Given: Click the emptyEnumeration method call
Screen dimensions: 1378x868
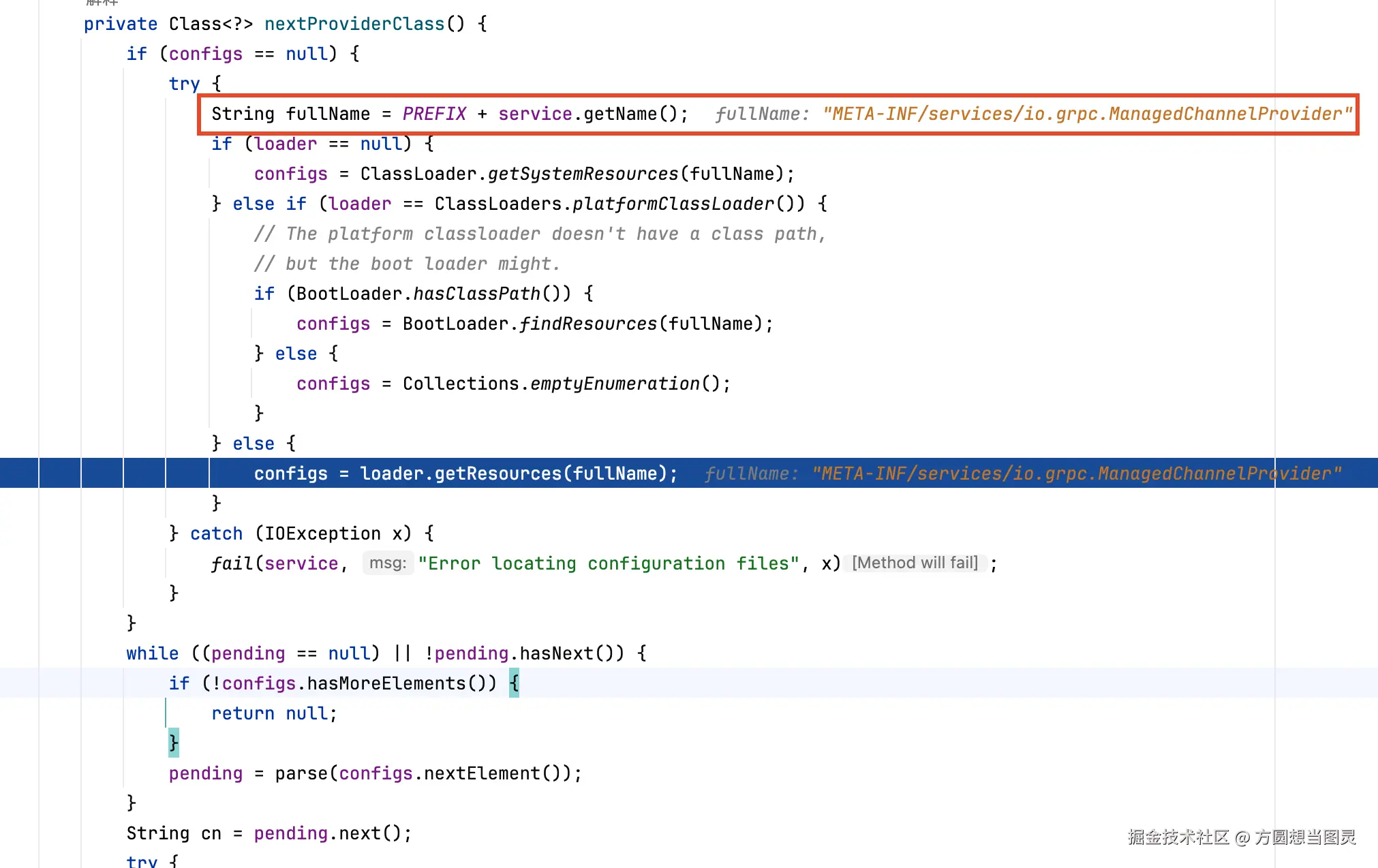Looking at the screenshot, I should coord(615,384).
